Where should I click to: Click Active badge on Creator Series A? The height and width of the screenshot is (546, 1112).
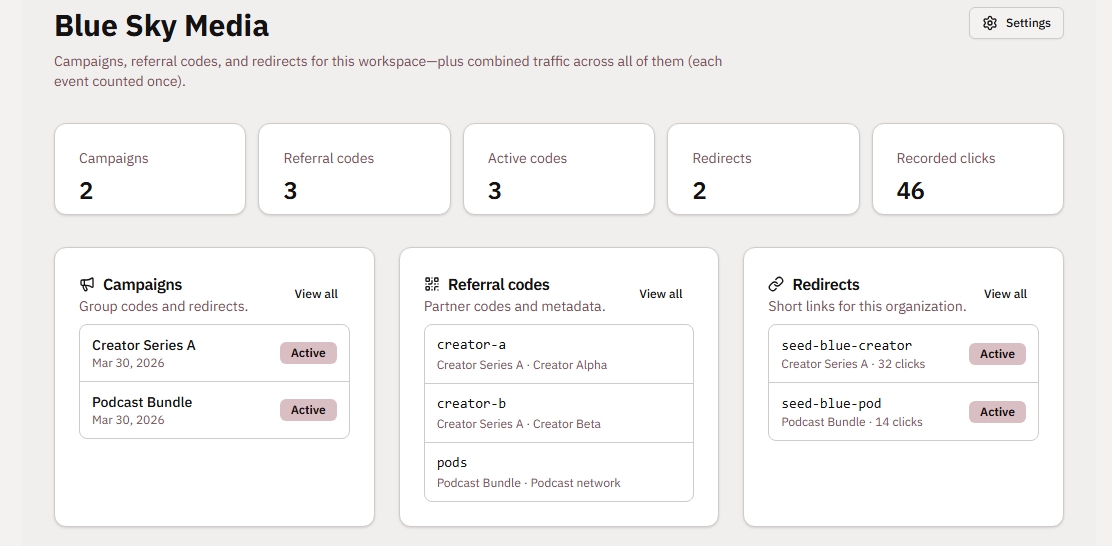click(308, 353)
